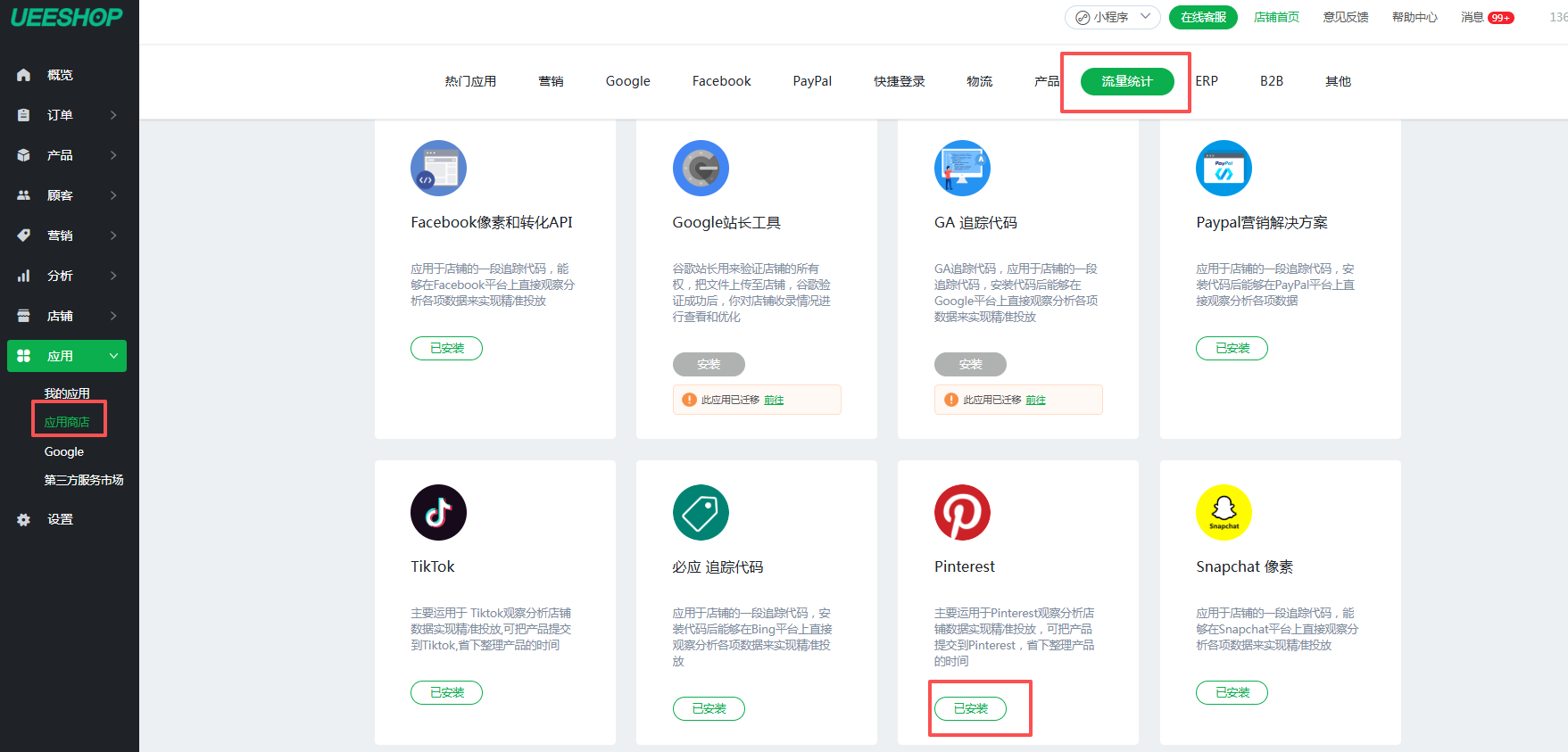Click the Facebook像素和转化API icon
This screenshot has width=1568, height=752.
[x=438, y=168]
